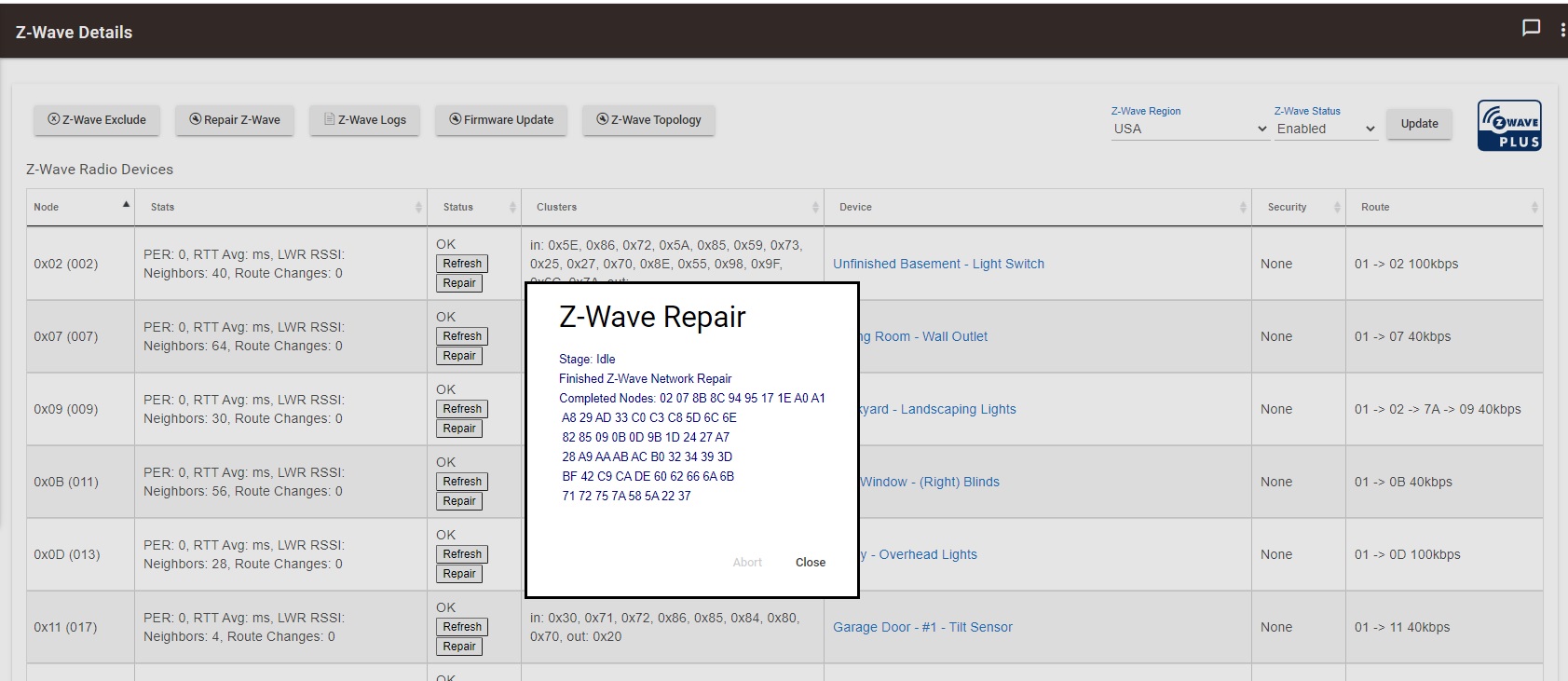
Task: Click route '01 -> 07 40kbps'
Action: (x=1402, y=336)
